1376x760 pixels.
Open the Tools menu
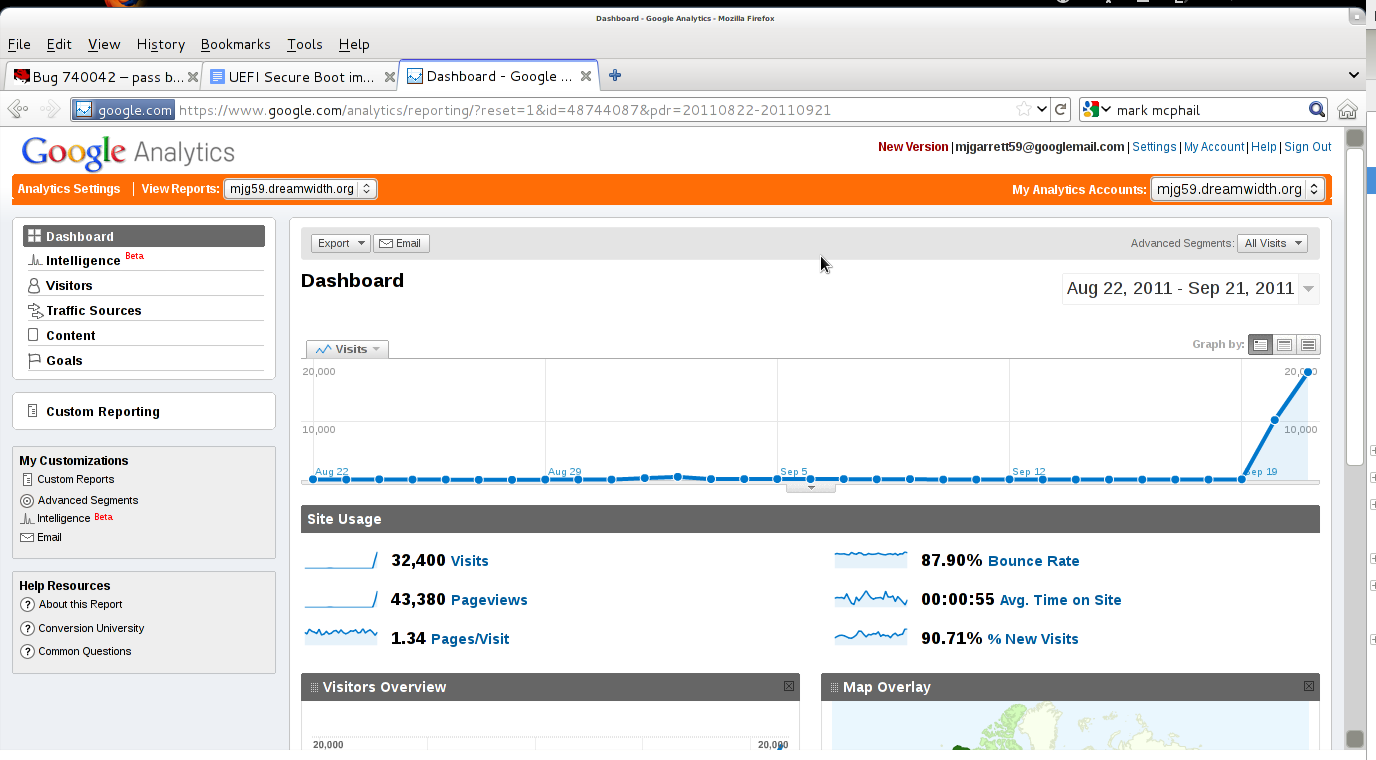click(304, 44)
